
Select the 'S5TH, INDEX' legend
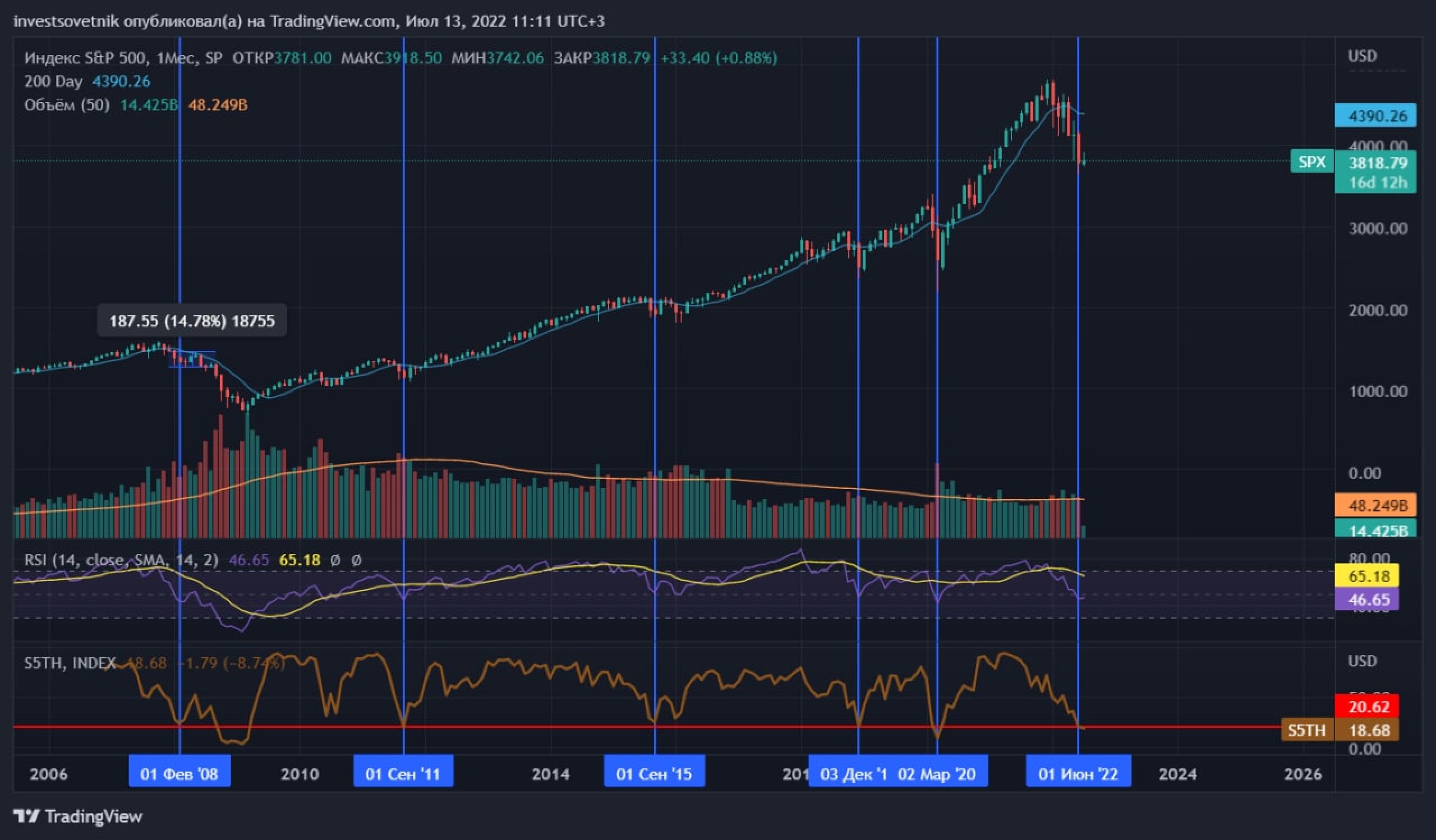pos(70,663)
